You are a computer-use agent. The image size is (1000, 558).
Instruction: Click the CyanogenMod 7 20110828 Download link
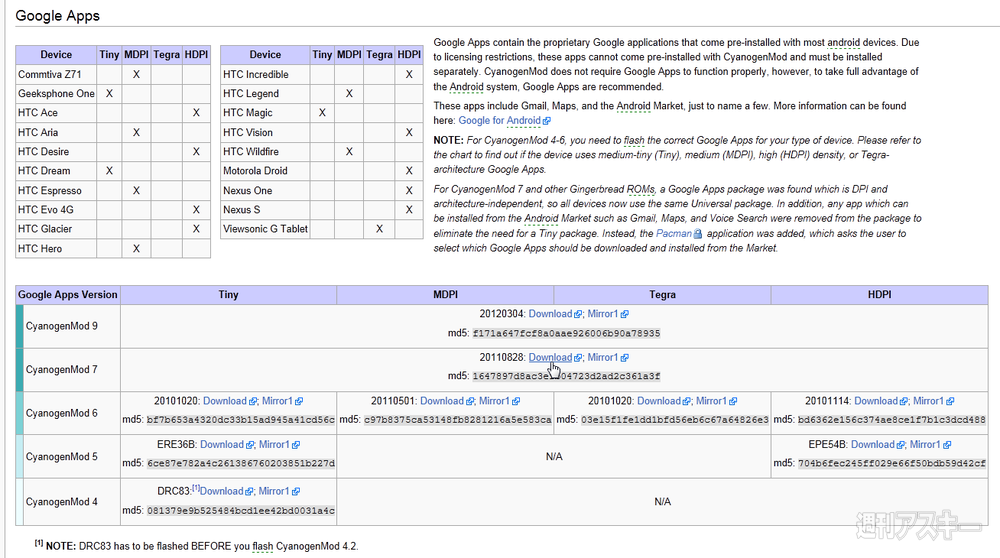(x=550, y=358)
